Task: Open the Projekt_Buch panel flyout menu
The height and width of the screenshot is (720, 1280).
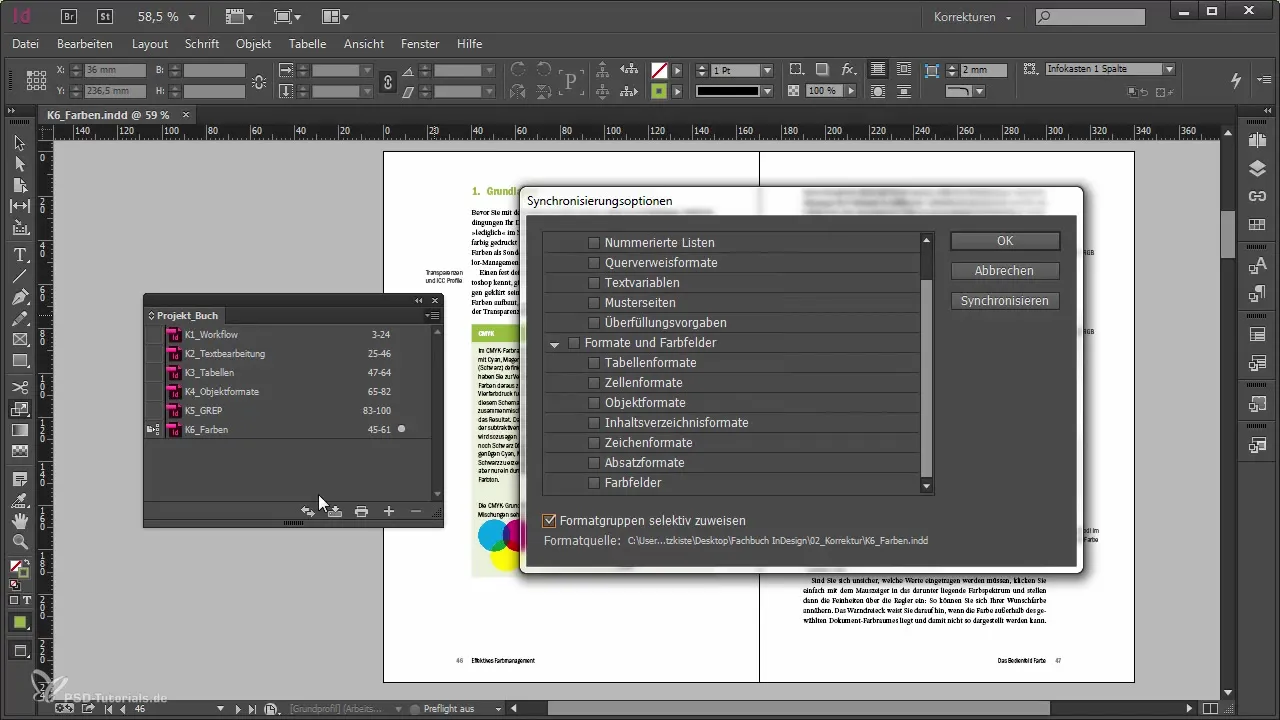Action: coord(433,315)
